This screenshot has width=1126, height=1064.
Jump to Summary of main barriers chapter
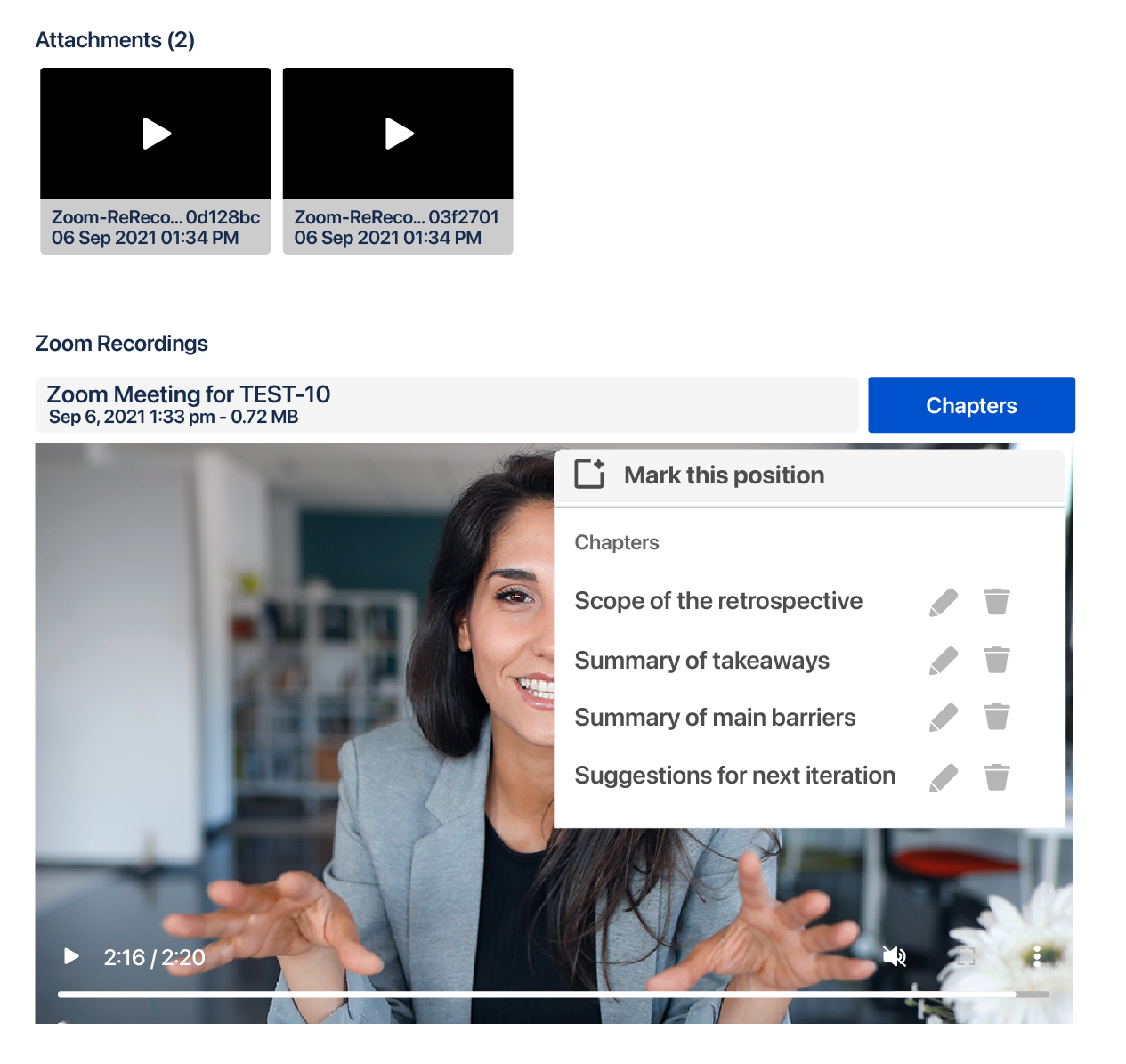[715, 717]
